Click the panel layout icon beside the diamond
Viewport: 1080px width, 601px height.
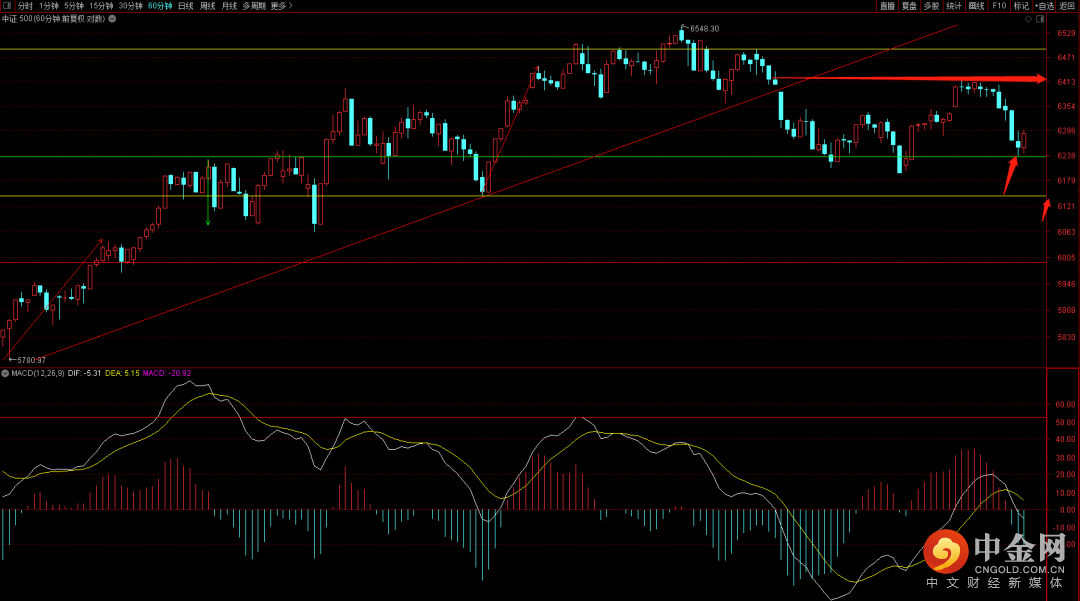[x=1040, y=19]
